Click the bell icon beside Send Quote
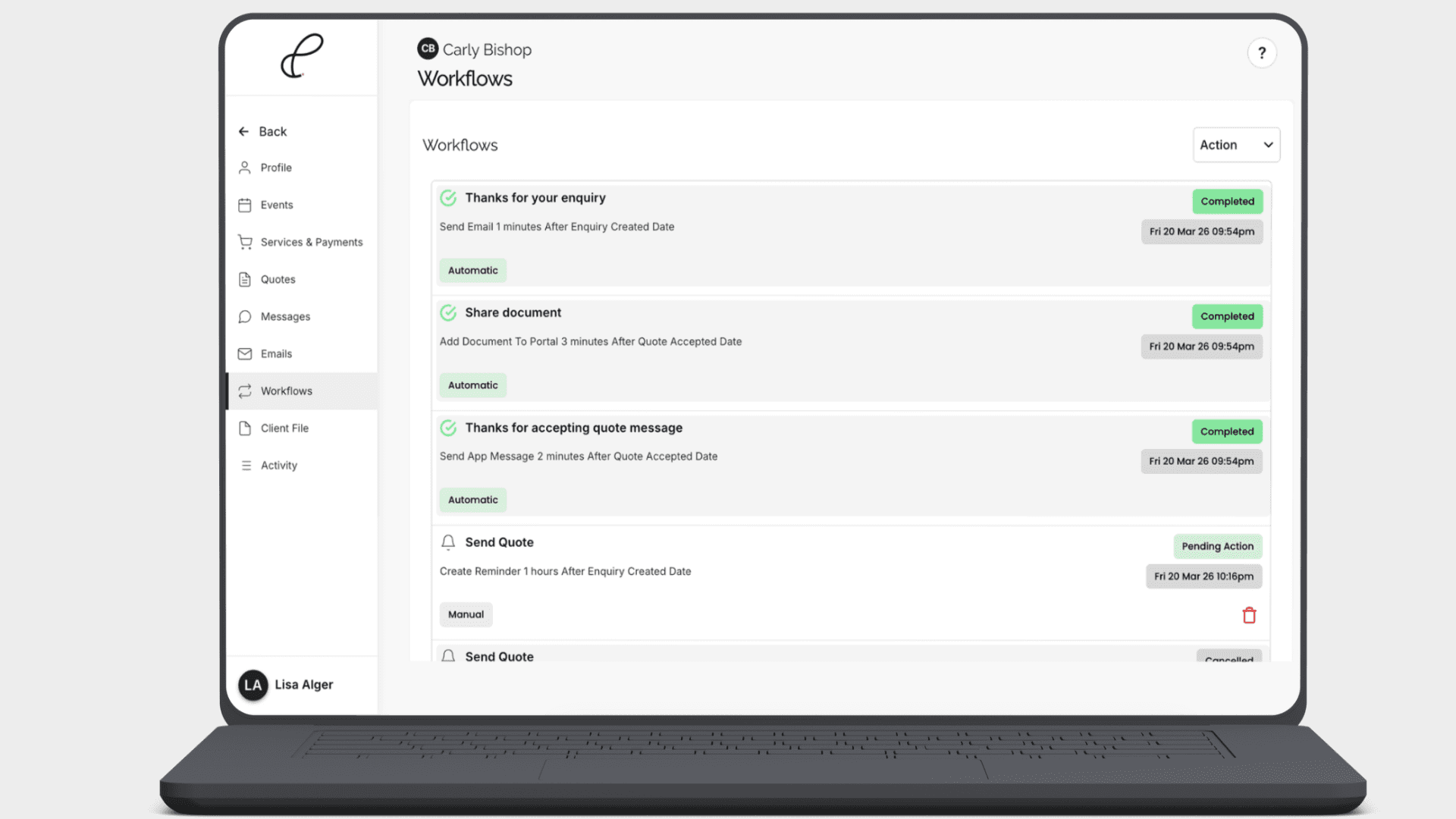The height and width of the screenshot is (819, 1456). point(448,542)
